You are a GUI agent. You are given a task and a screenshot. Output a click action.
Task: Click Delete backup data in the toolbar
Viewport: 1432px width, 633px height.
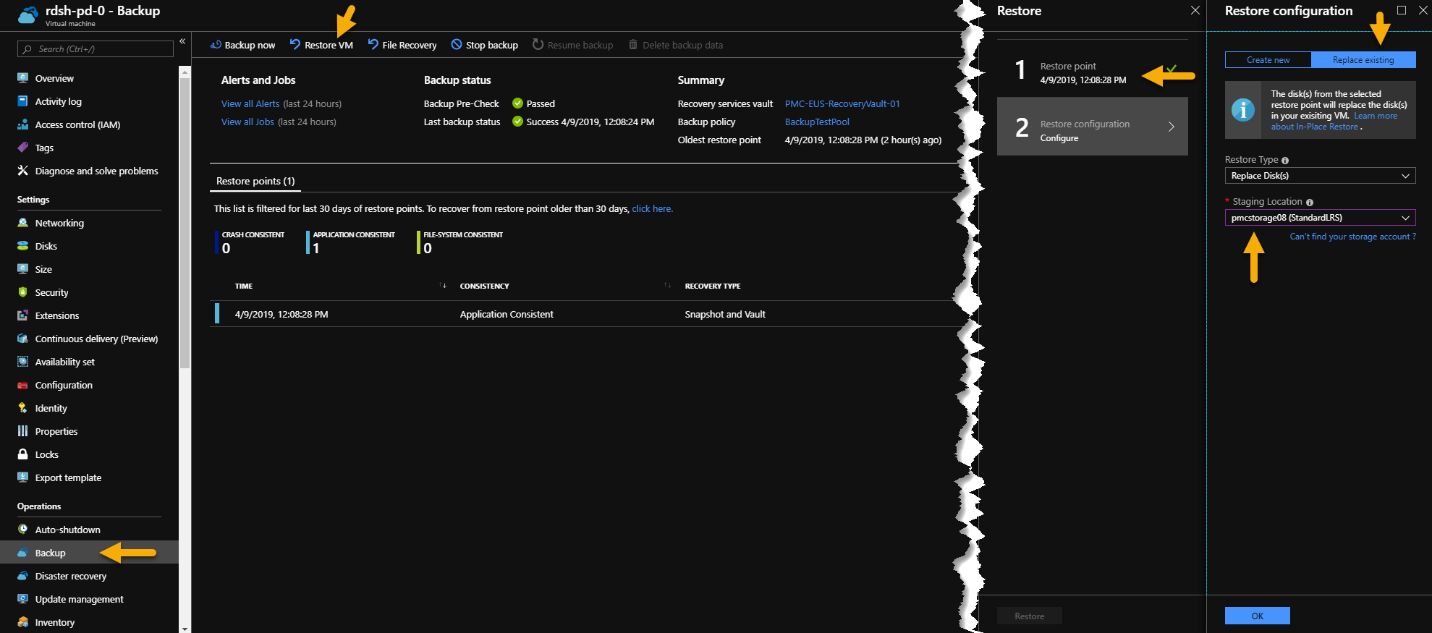(675, 45)
